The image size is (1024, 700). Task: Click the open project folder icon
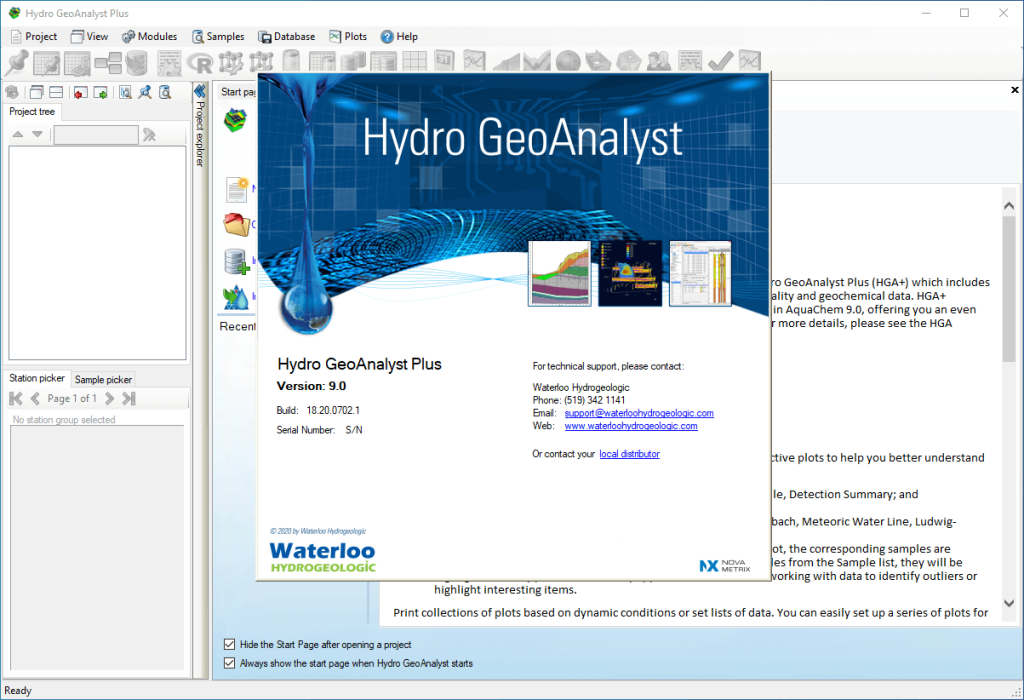236,224
